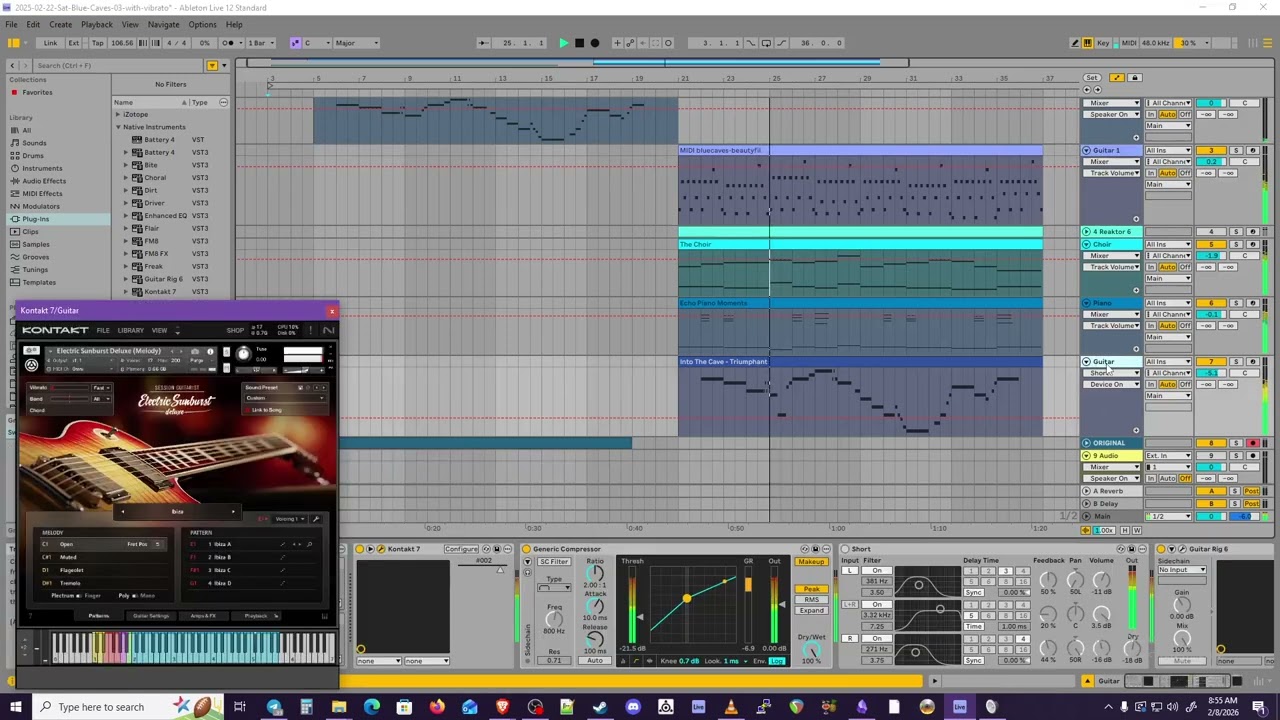This screenshot has height=720, width=1280.
Task: Open Kontakt SHOP link
Action: coord(235,330)
